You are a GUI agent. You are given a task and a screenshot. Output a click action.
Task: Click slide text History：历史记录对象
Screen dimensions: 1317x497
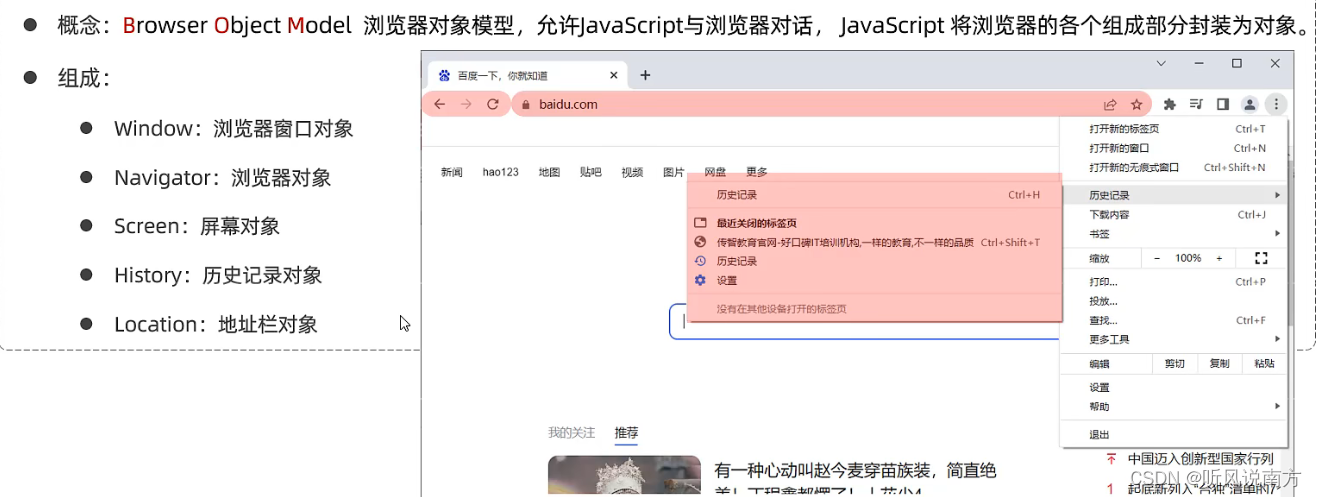coord(218,276)
